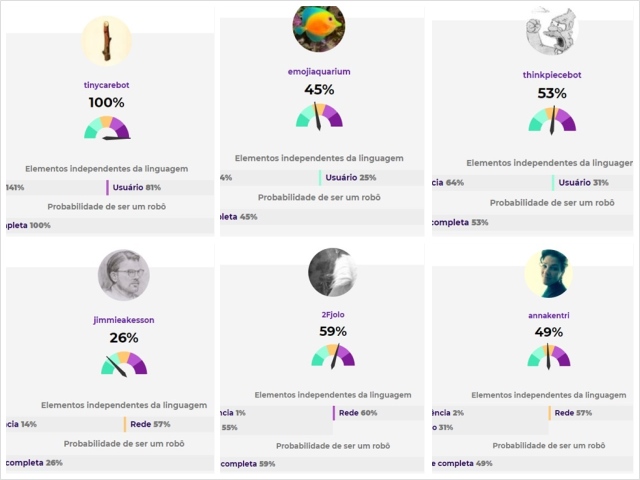Click thinkpiecebot's sketch avatar
Viewport: 640px width, 480px height.
[551, 30]
